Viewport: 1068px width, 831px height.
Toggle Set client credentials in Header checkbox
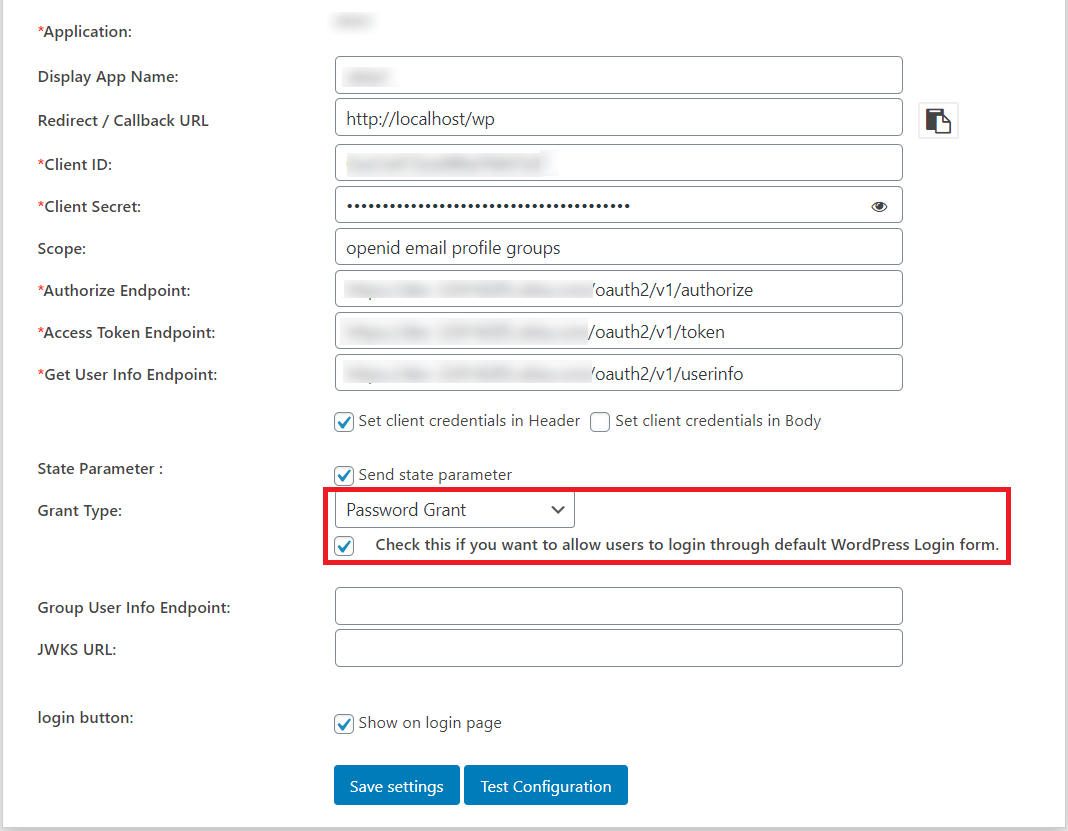click(x=344, y=422)
